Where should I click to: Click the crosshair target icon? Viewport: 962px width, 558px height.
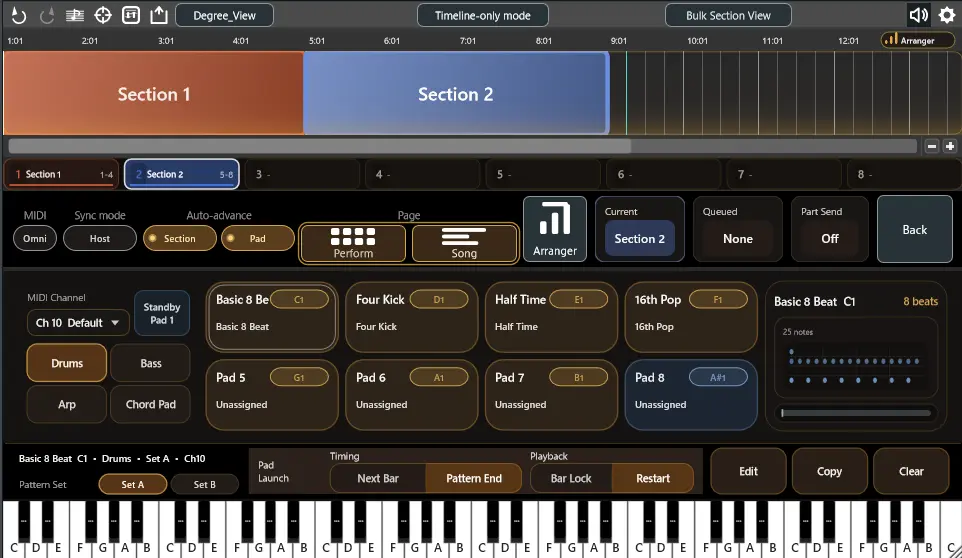point(103,15)
